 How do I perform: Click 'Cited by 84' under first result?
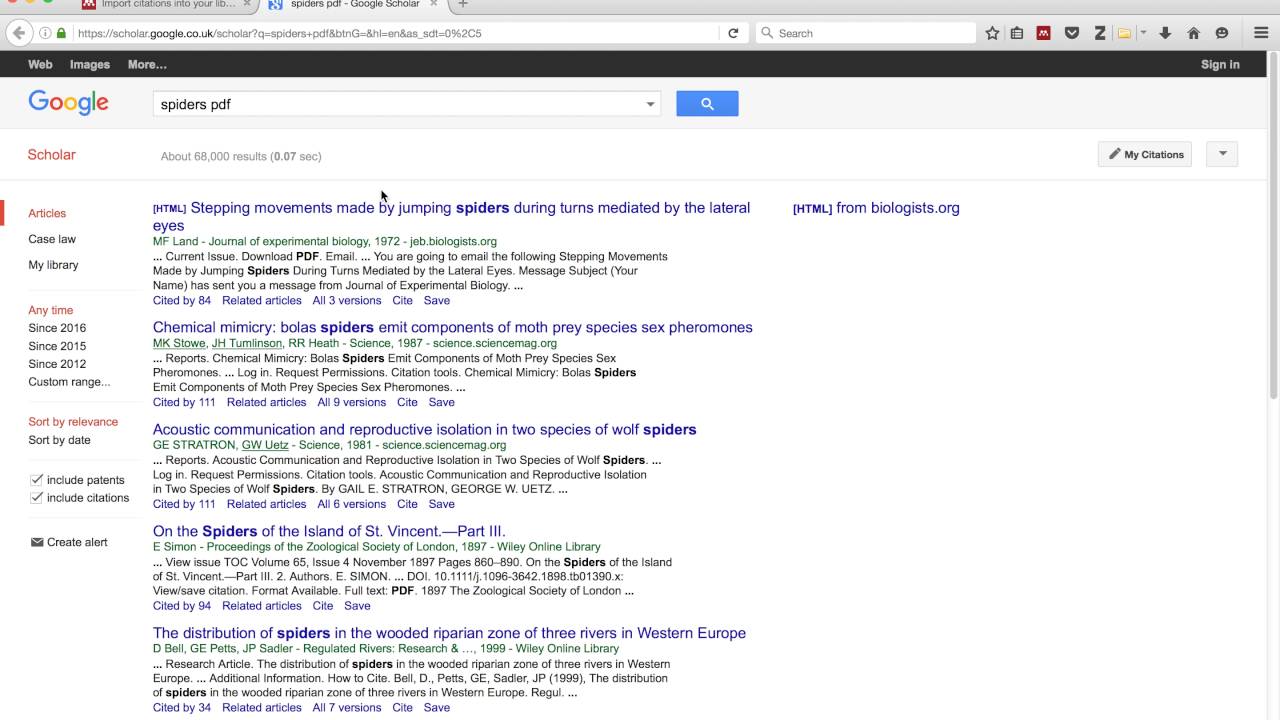[182, 300]
